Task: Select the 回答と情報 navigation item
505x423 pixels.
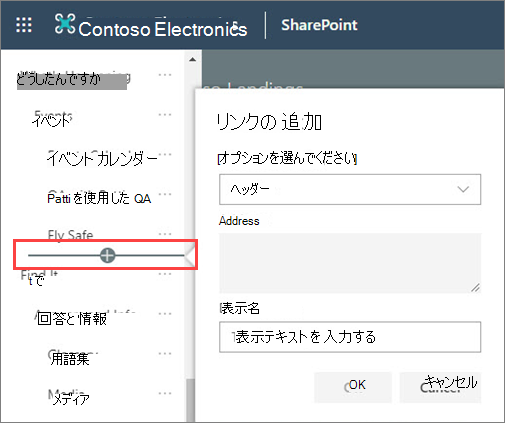Action: tap(72, 318)
